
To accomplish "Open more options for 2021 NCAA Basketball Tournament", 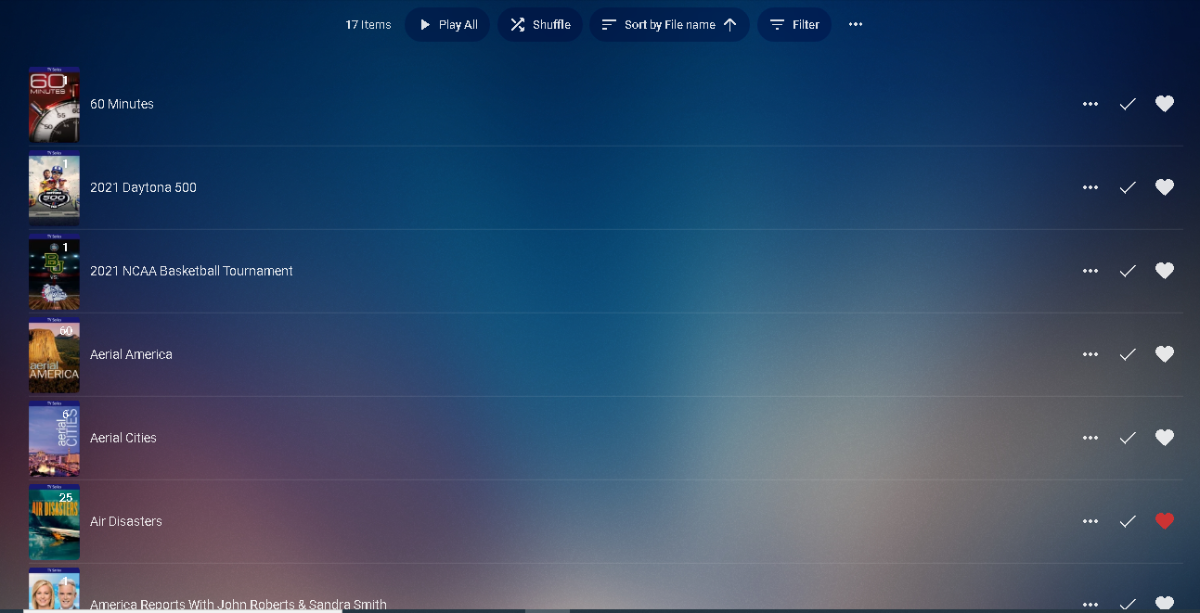I will tap(1090, 271).
